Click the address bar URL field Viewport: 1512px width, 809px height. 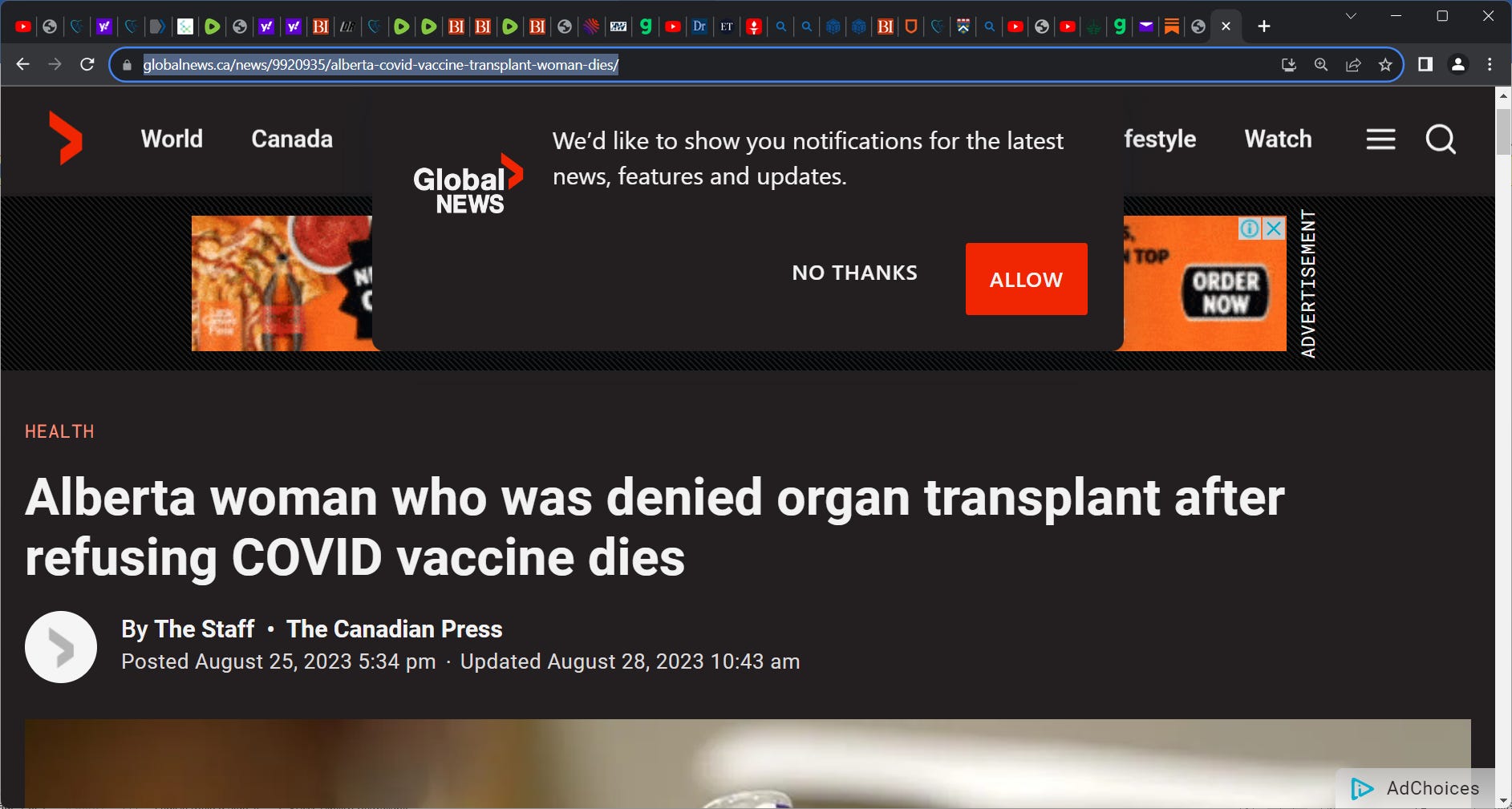706,65
